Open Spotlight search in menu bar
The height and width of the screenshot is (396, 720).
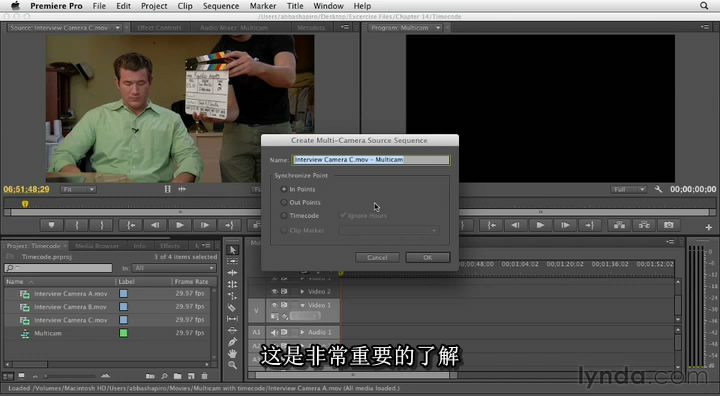click(704, 6)
